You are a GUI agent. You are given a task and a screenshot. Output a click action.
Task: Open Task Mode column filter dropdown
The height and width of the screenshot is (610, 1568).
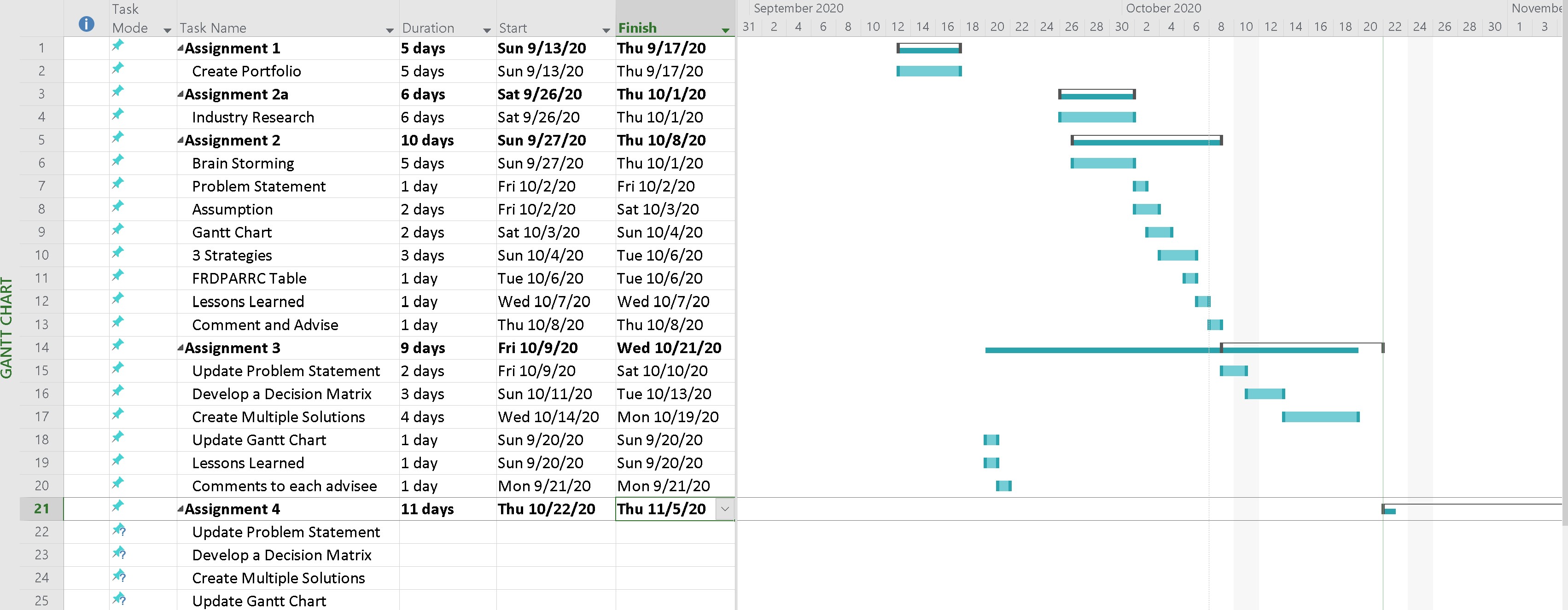167,30
